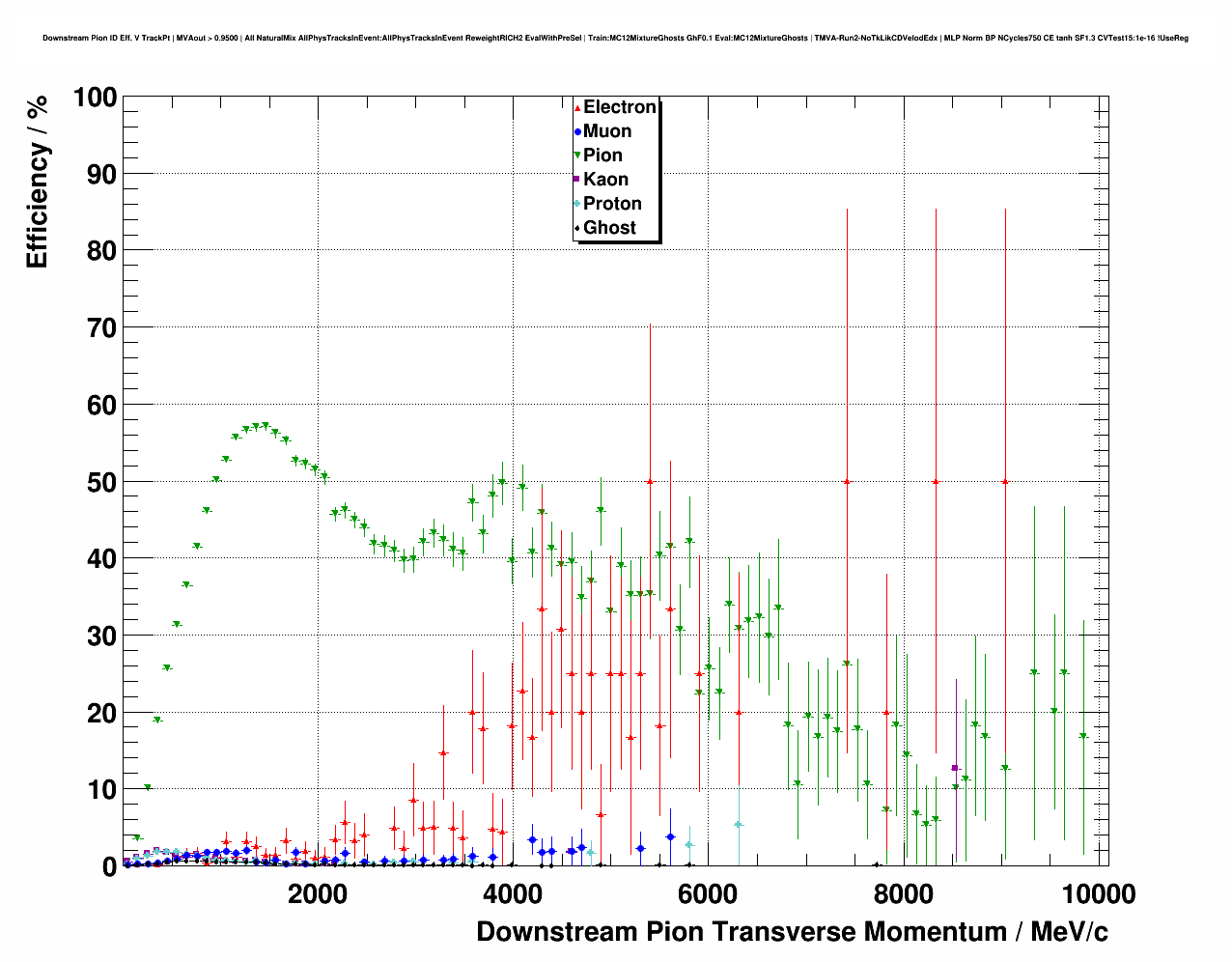Click the x-axis label 4000
The height and width of the screenshot is (962, 1232).
coord(513,894)
